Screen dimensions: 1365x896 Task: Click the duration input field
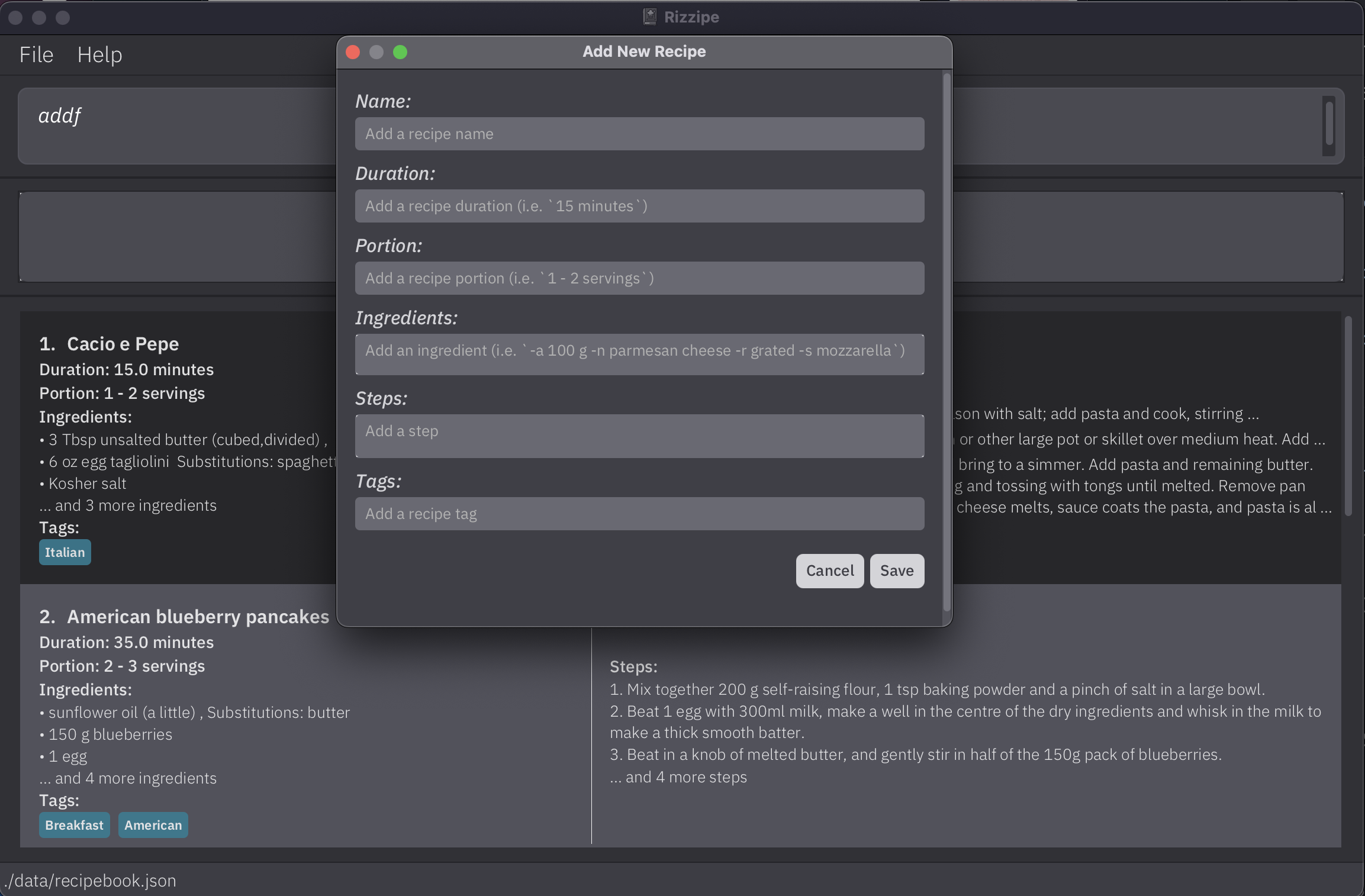[x=640, y=205]
